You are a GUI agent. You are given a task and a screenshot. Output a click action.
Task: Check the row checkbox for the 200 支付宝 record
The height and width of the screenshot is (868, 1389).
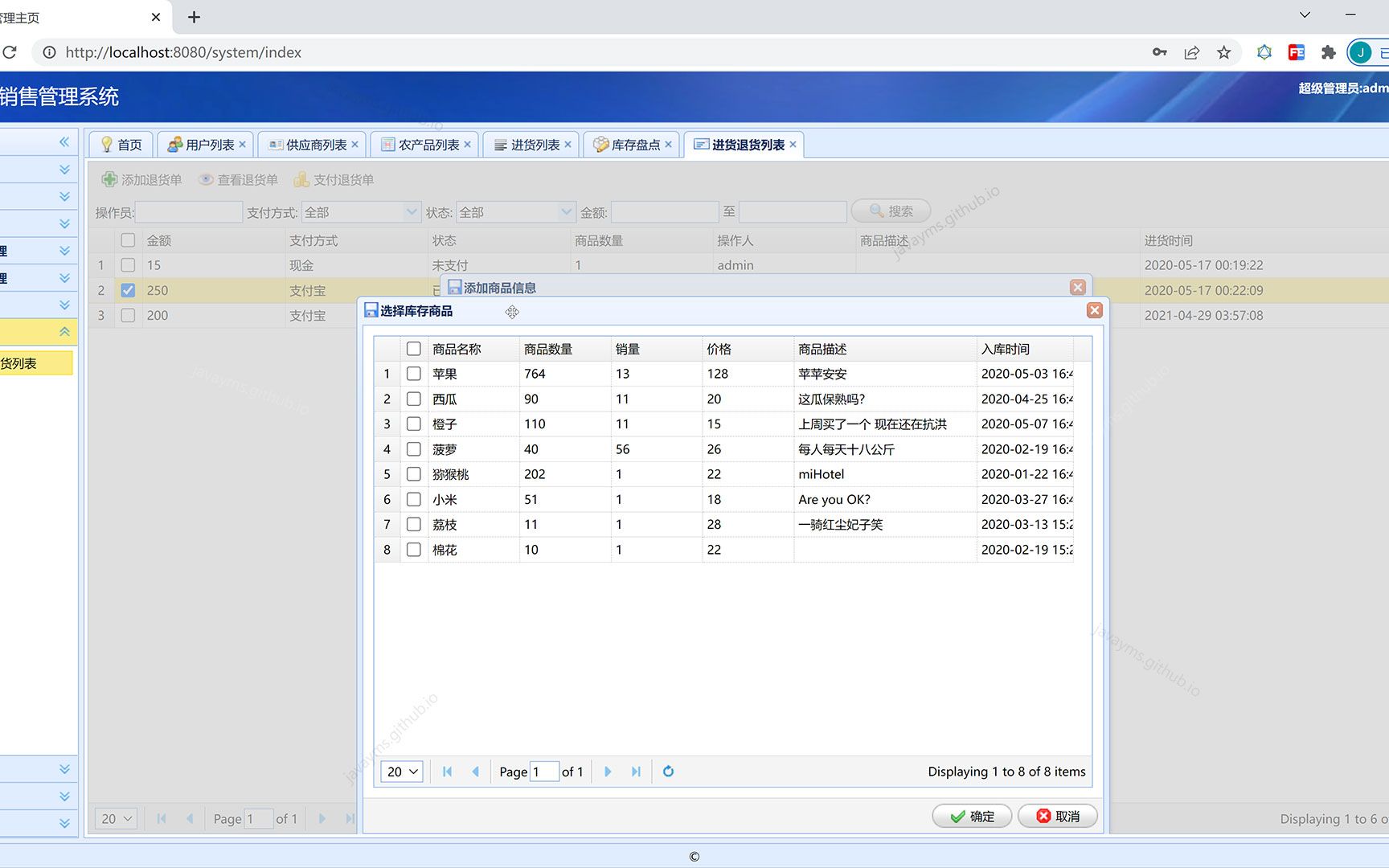(x=128, y=315)
